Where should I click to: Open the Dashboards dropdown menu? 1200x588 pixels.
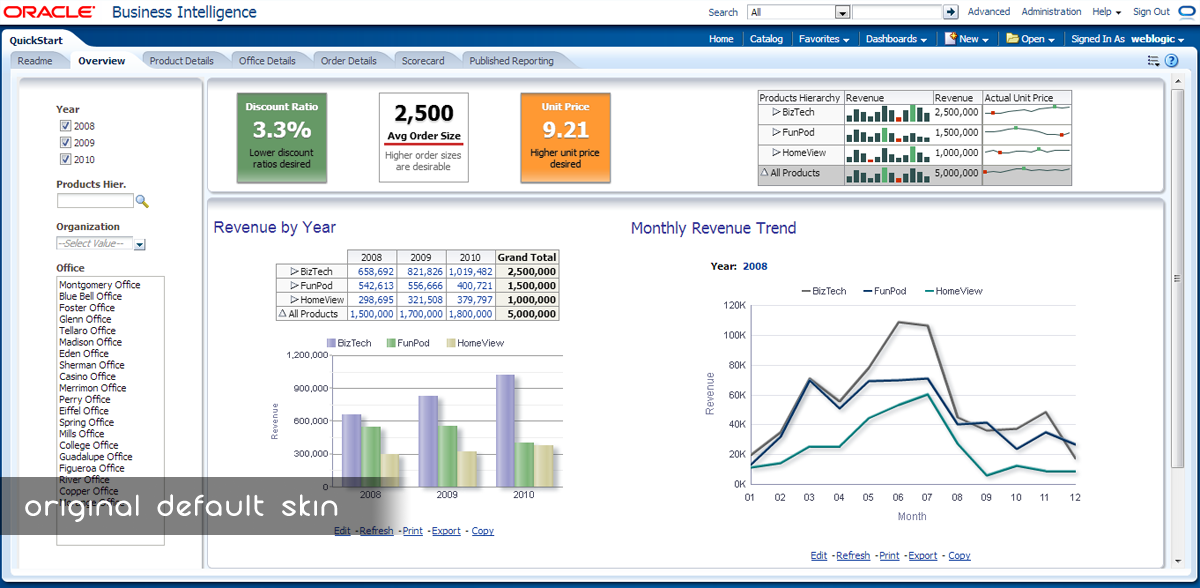tap(896, 39)
